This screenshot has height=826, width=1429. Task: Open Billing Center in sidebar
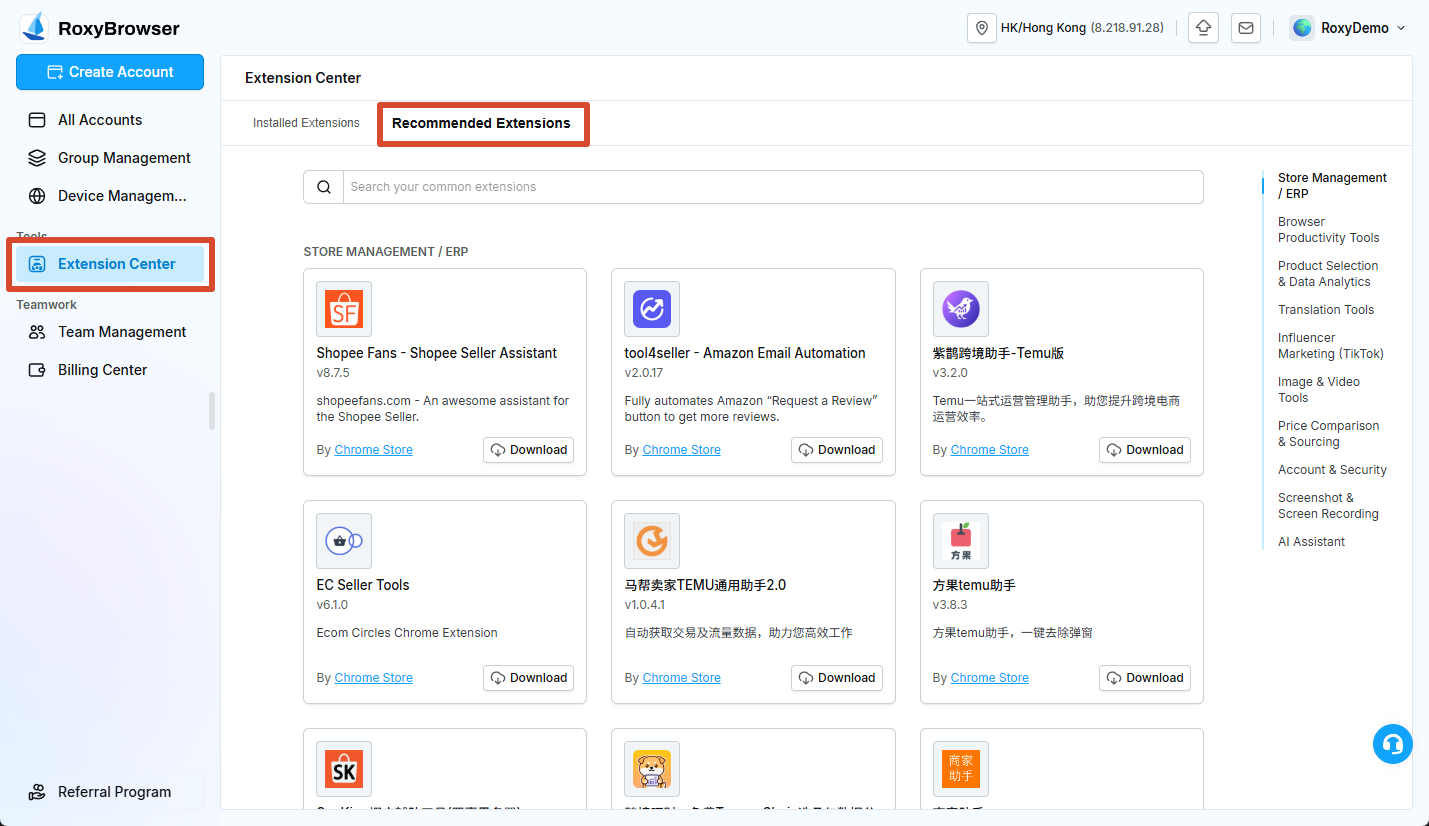[x=110, y=370]
